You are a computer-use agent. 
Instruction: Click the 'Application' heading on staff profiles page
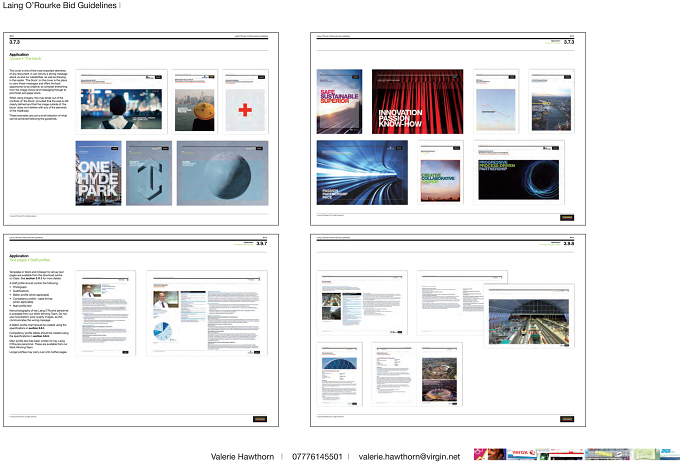click(x=19, y=256)
